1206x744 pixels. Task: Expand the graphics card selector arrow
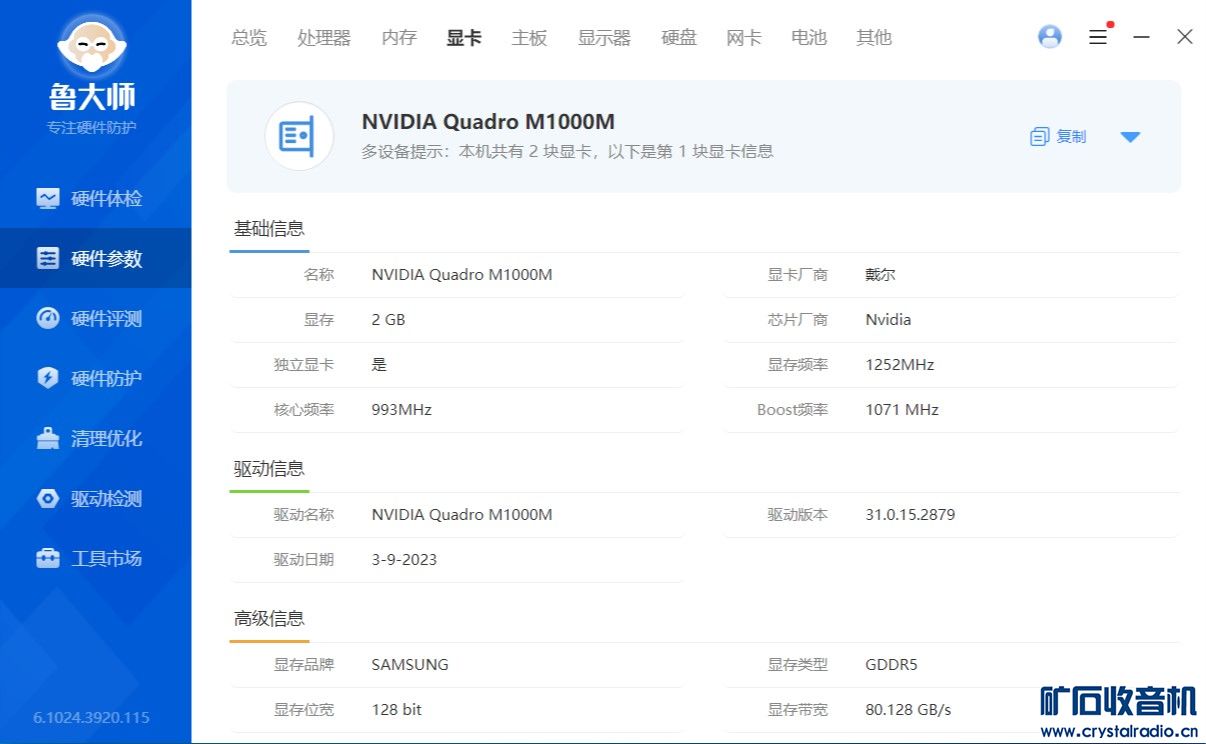pos(1130,137)
